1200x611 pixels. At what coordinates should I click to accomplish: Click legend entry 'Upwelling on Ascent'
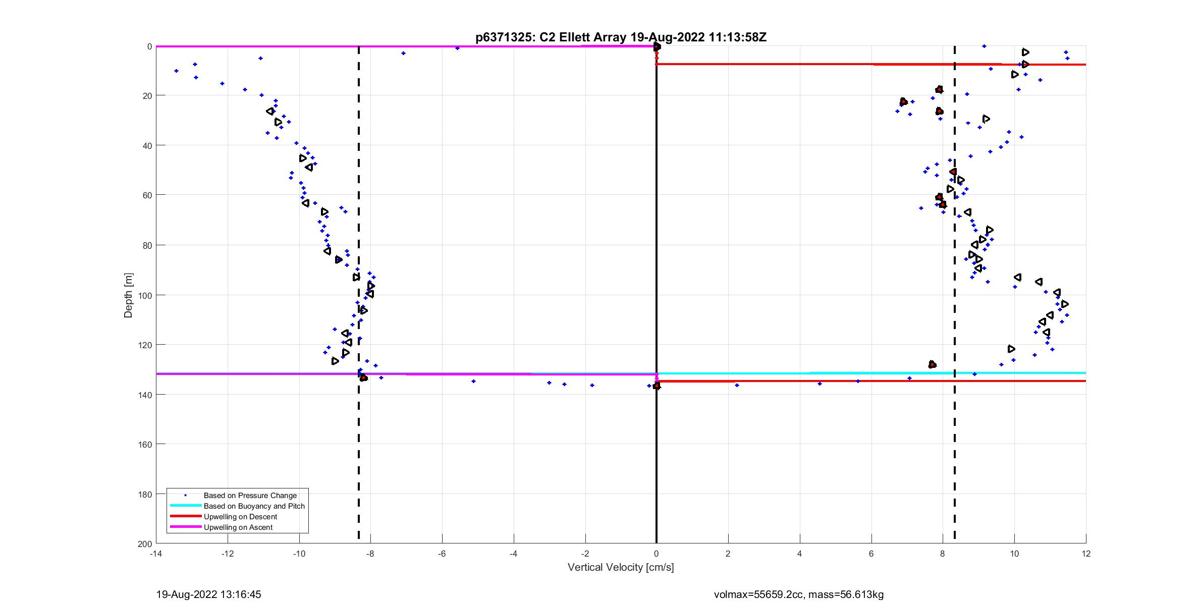[x=239, y=526]
